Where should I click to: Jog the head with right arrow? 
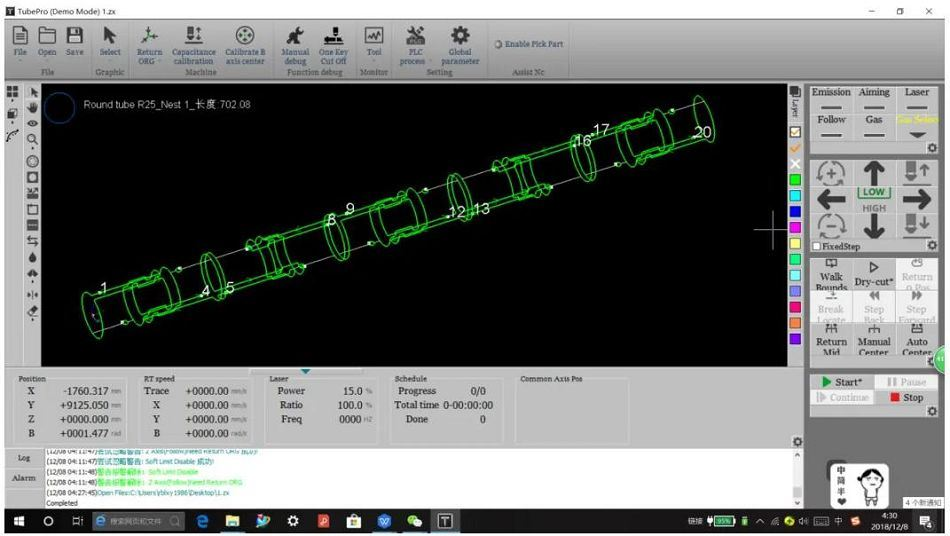coord(917,199)
